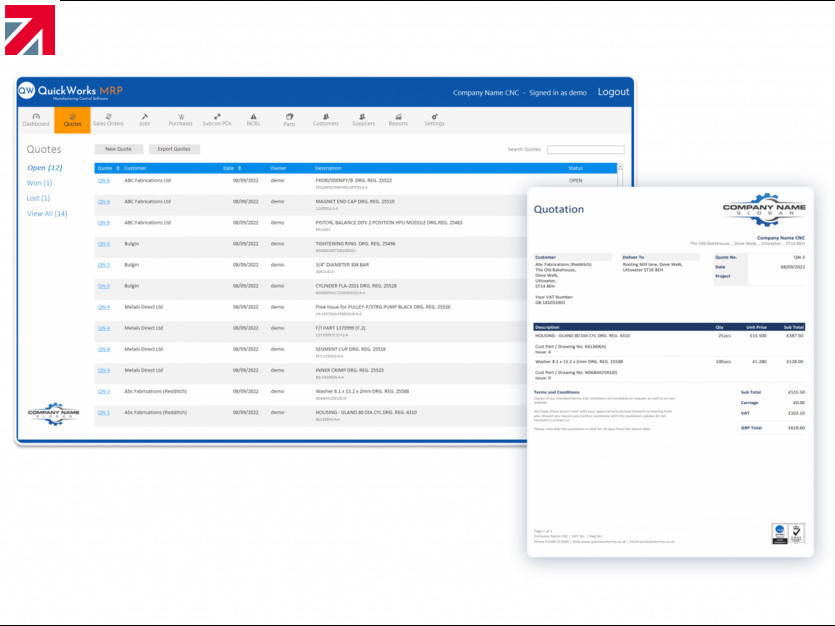Click the New Quote button
Image resolution: width=835 pixels, height=626 pixels.
118,149
